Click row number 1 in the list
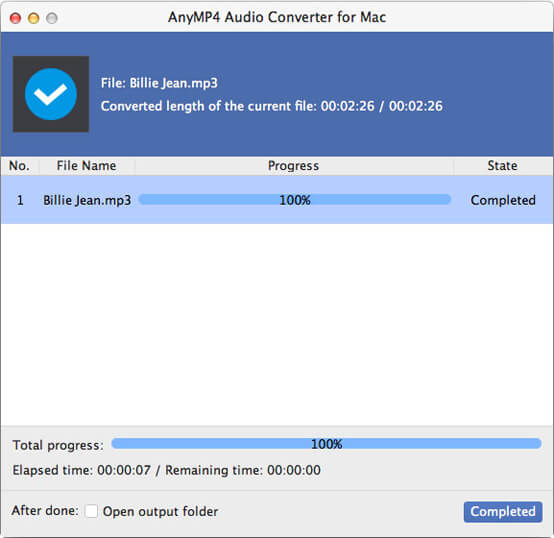The width and height of the screenshot is (554, 538). pyautogui.click(x=20, y=200)
